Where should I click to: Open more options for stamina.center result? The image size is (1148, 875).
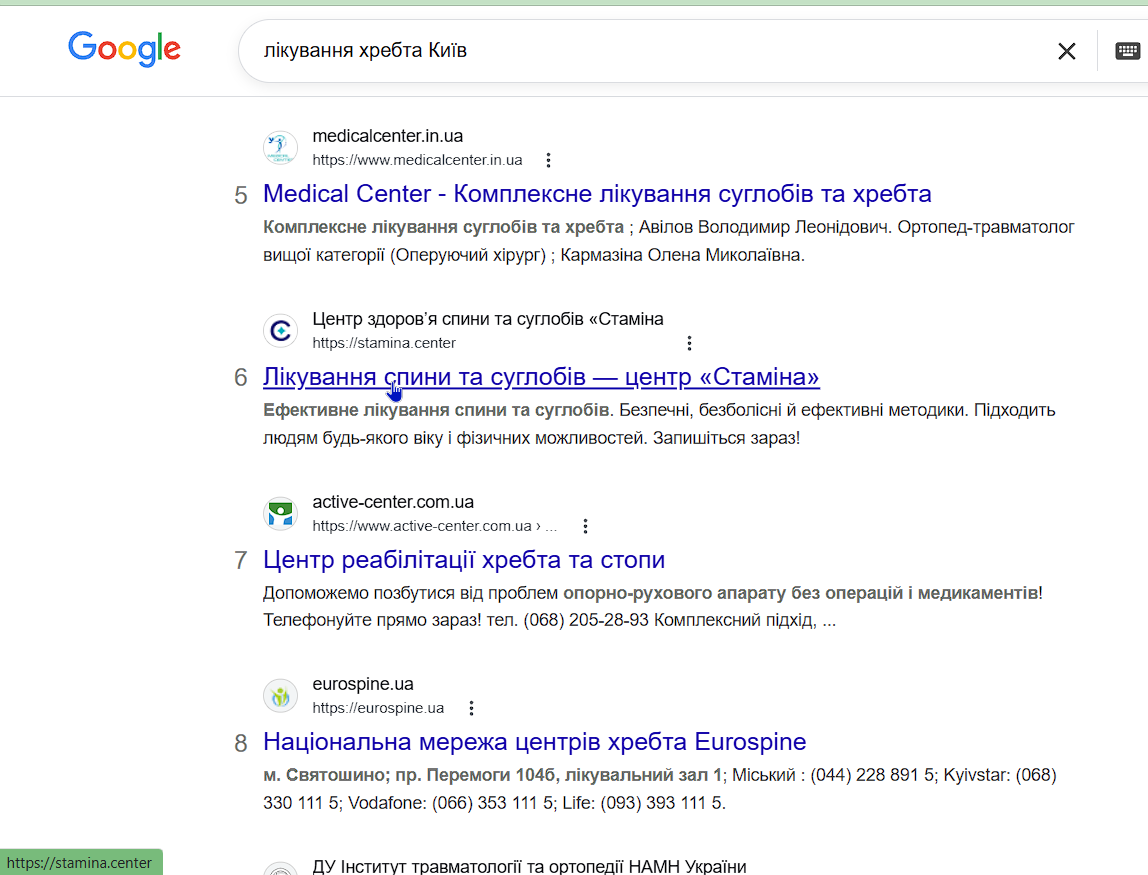coord(689,343)
